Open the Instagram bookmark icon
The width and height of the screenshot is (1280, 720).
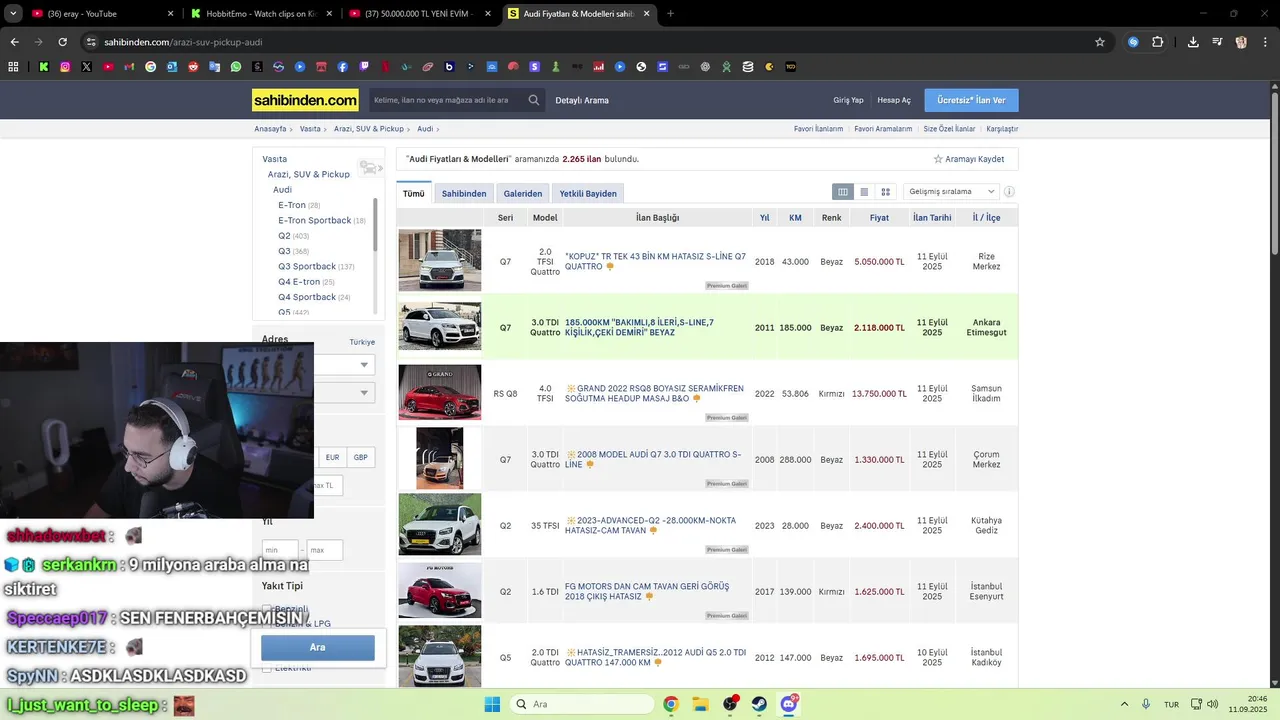(x=65, y=67)
